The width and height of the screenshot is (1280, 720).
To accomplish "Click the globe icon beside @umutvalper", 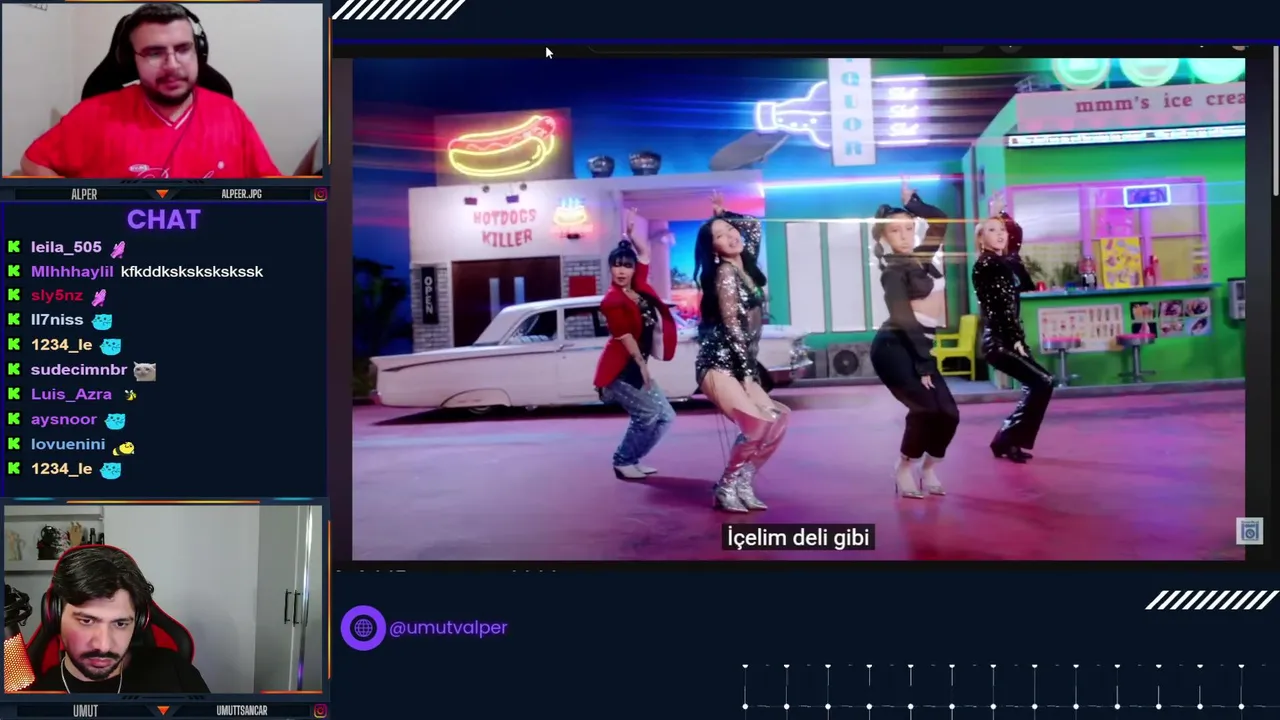I will [x=363, y=628].
